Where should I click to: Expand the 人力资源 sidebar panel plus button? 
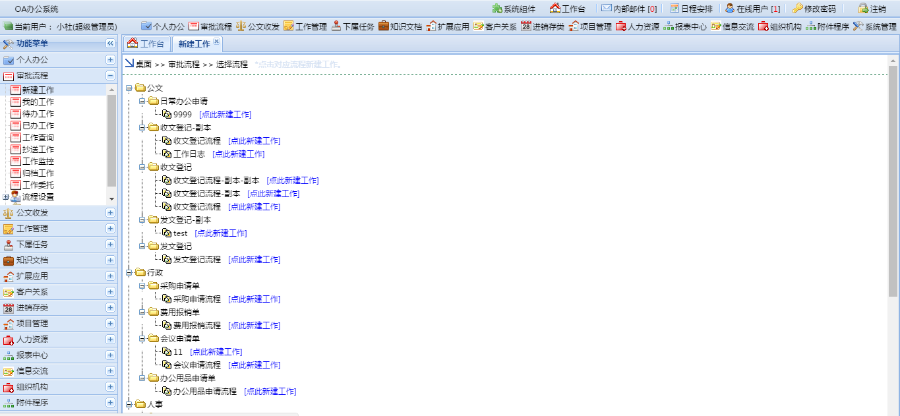(110, 340)
